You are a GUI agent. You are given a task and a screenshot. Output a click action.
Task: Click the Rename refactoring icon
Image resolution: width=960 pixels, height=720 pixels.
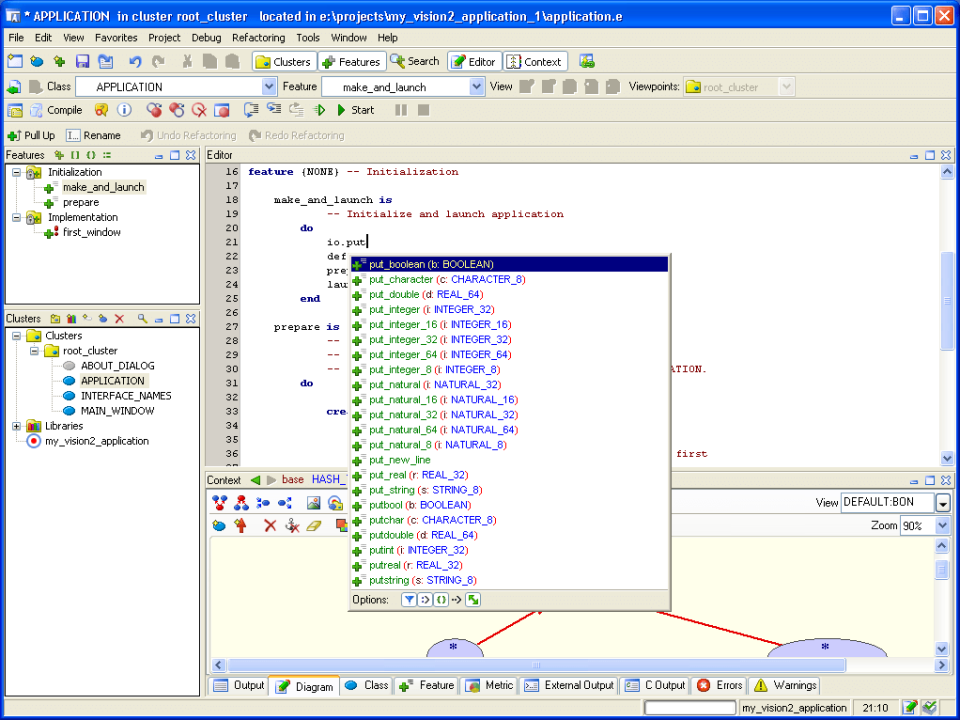75,135
